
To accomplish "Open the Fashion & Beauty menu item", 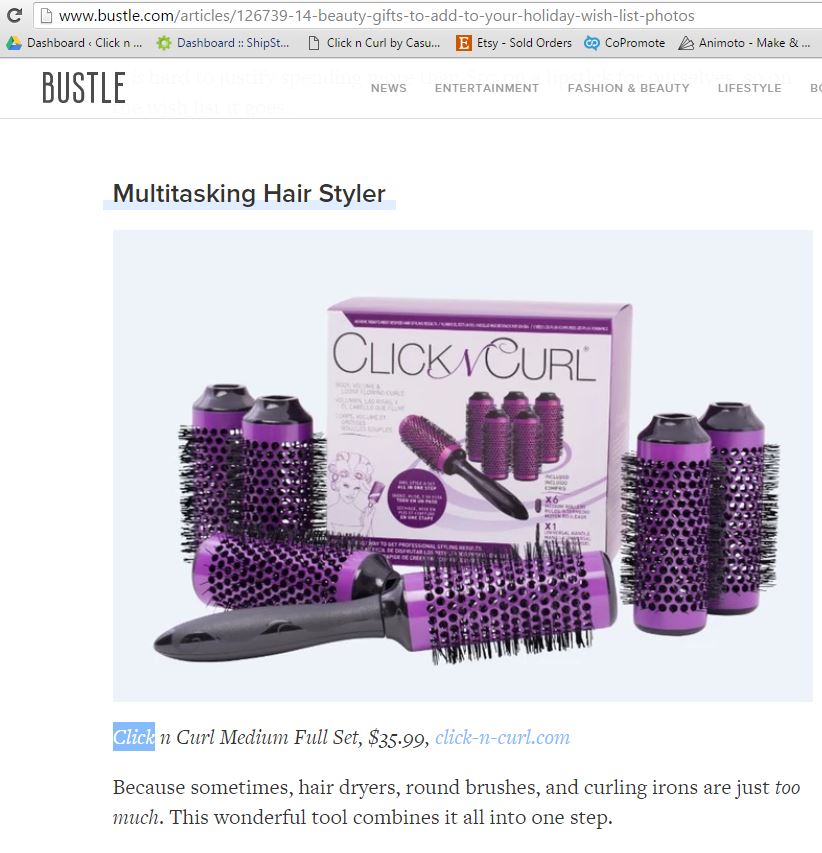I will click(x=628, y=88).
